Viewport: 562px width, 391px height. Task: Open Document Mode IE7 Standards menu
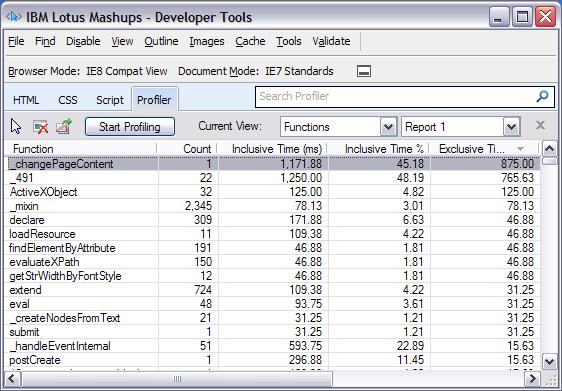tap(256, 71)
